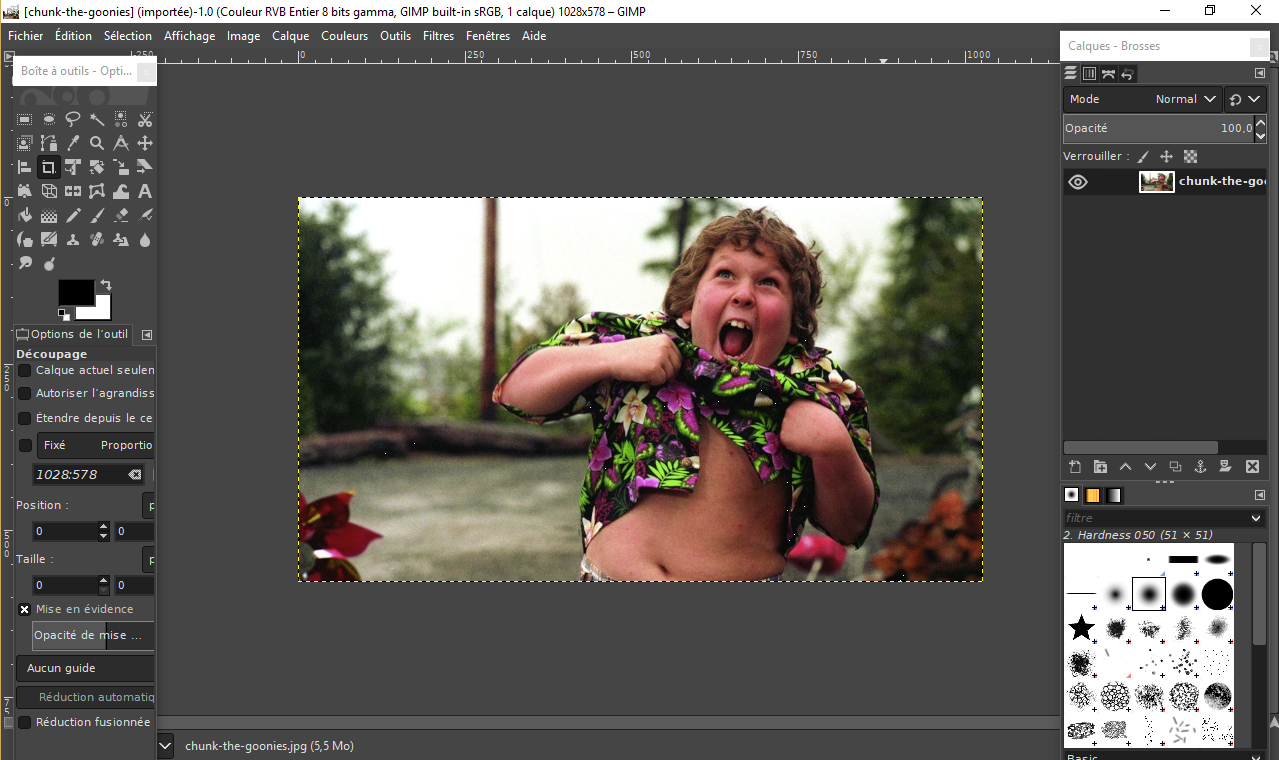Viewport: 1279px width, 760px height.
Task: Choose the Free Select lasso tool
Action: click(x=73, y=119)
